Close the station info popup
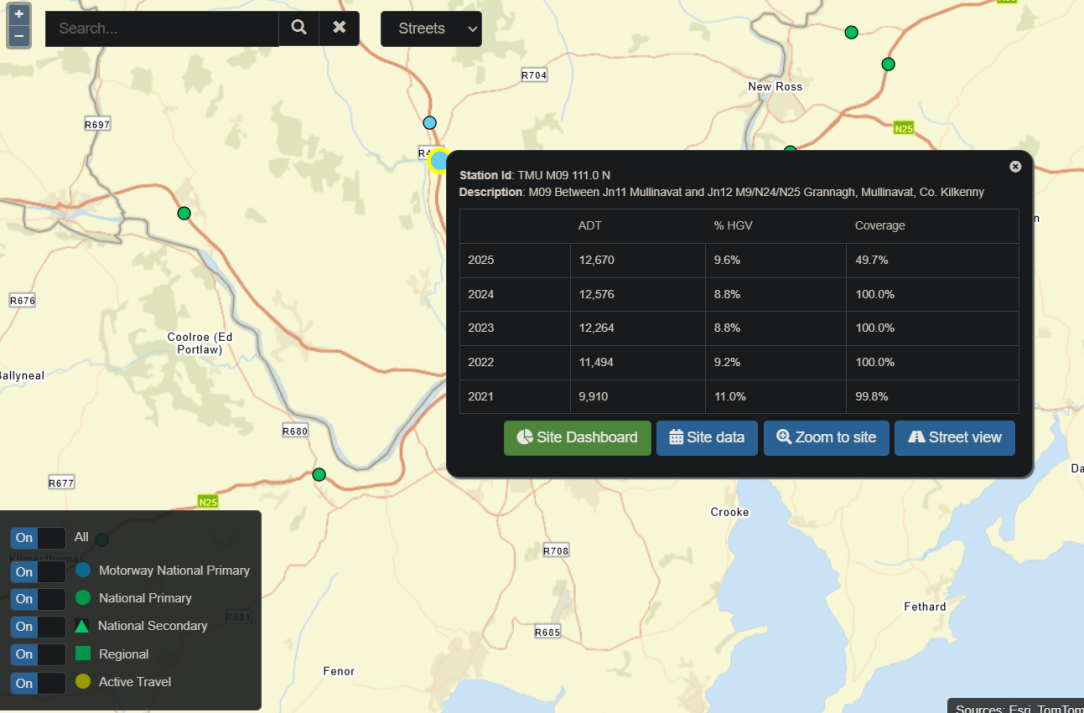Viewport: 1084px width, 713px height. [1015, 167]
